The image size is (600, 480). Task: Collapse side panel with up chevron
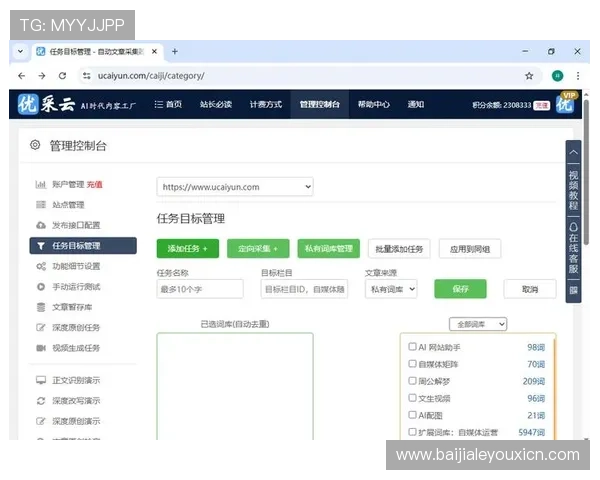tap(573, 152)
